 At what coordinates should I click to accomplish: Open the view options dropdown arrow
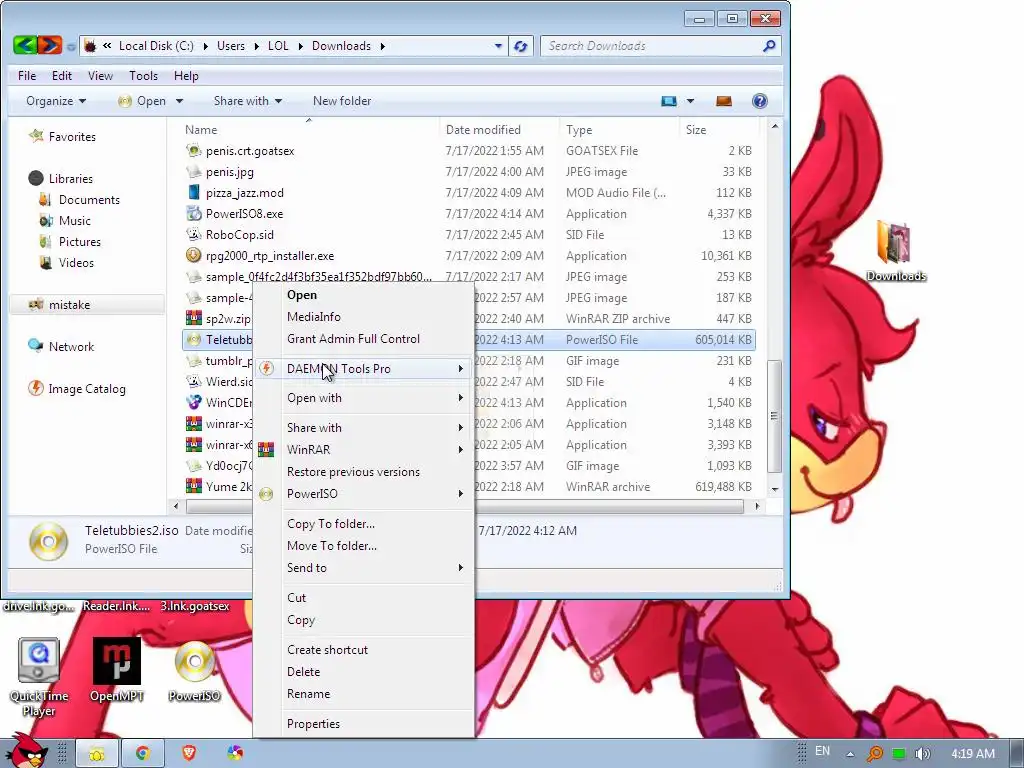click(690, 101)
